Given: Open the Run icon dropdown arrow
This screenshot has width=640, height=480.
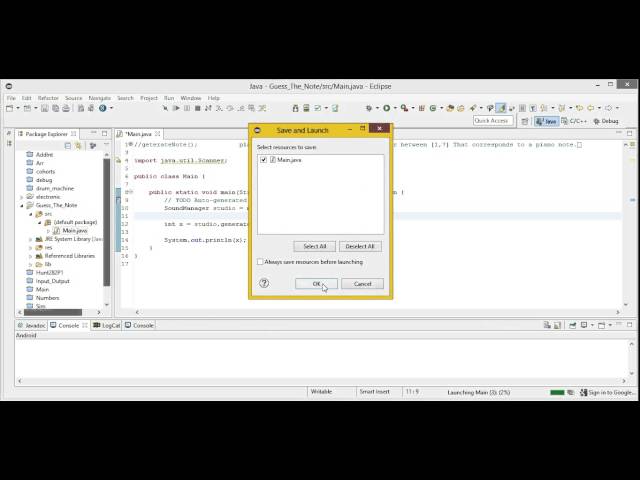Looking at the screenshot, I should [394, 108].
